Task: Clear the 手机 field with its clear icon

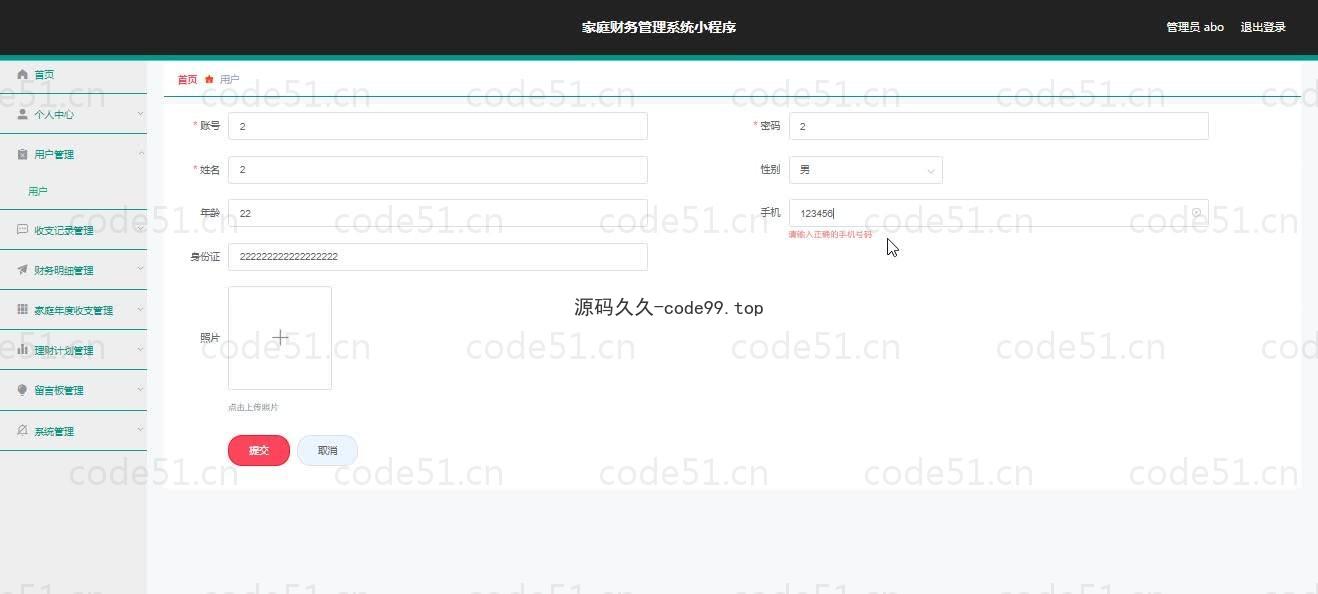Action: [1196, 213]
